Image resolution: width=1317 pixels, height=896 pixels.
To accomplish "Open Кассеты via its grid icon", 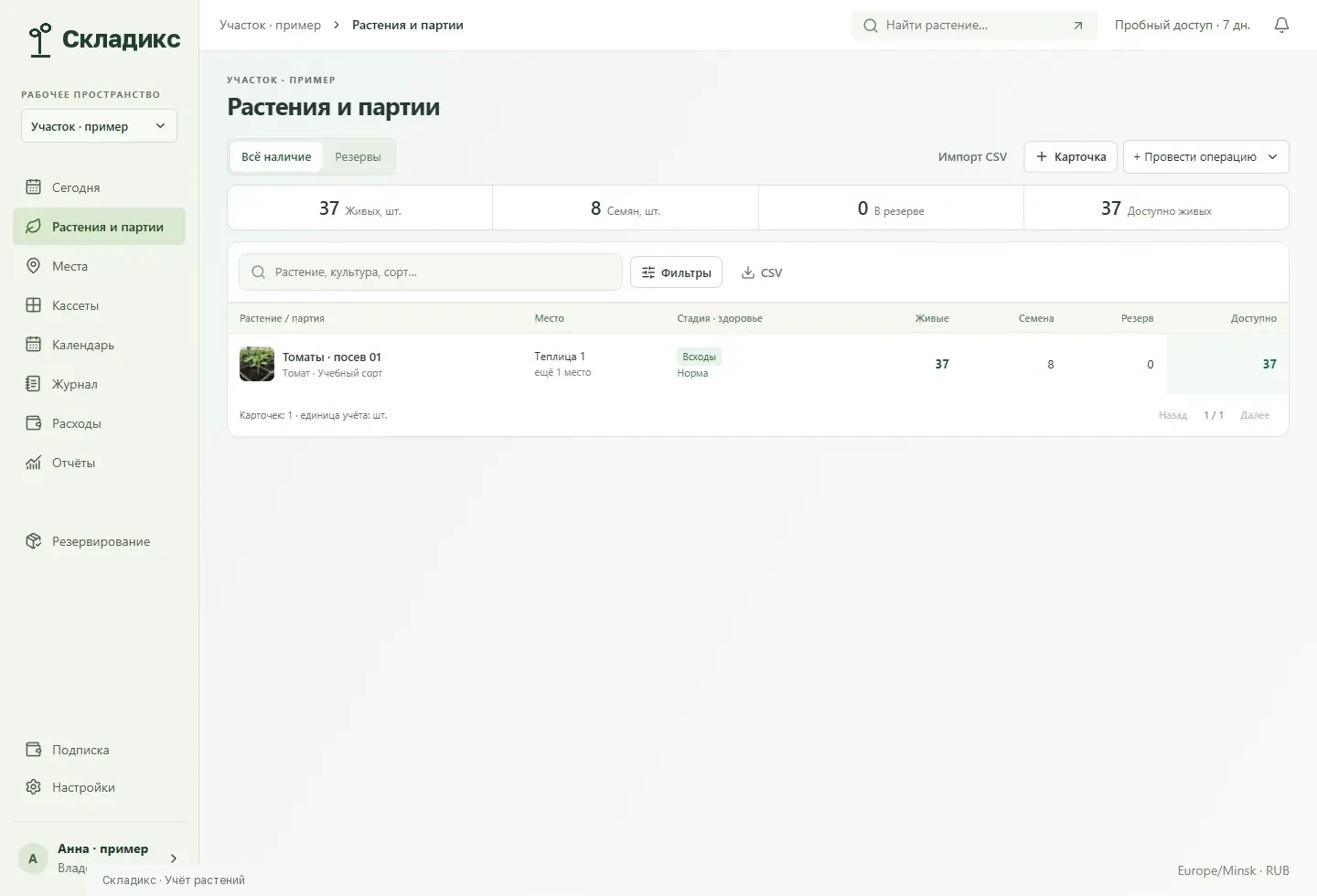I will (34, 305).
